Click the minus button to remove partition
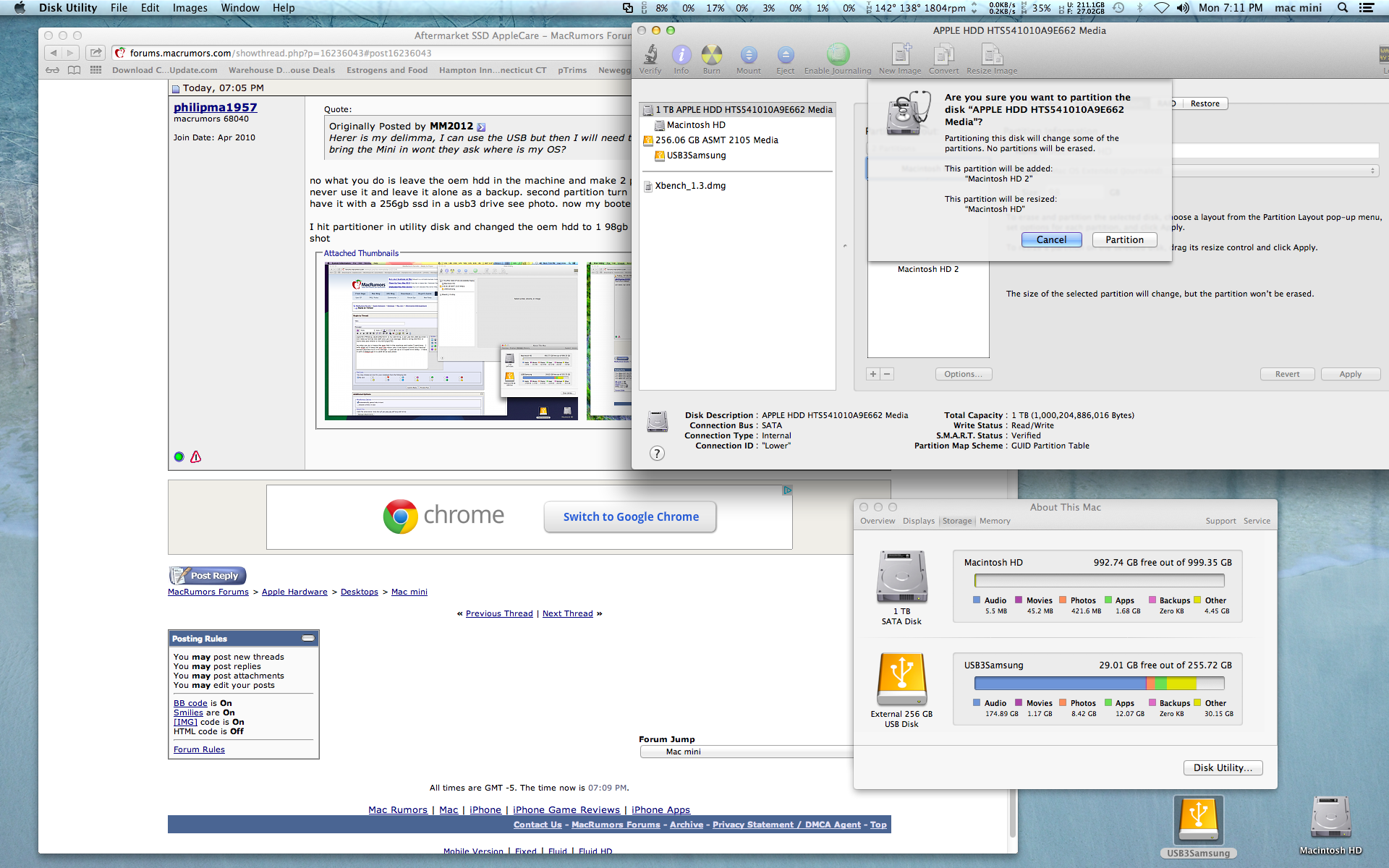 pos(887,374)
